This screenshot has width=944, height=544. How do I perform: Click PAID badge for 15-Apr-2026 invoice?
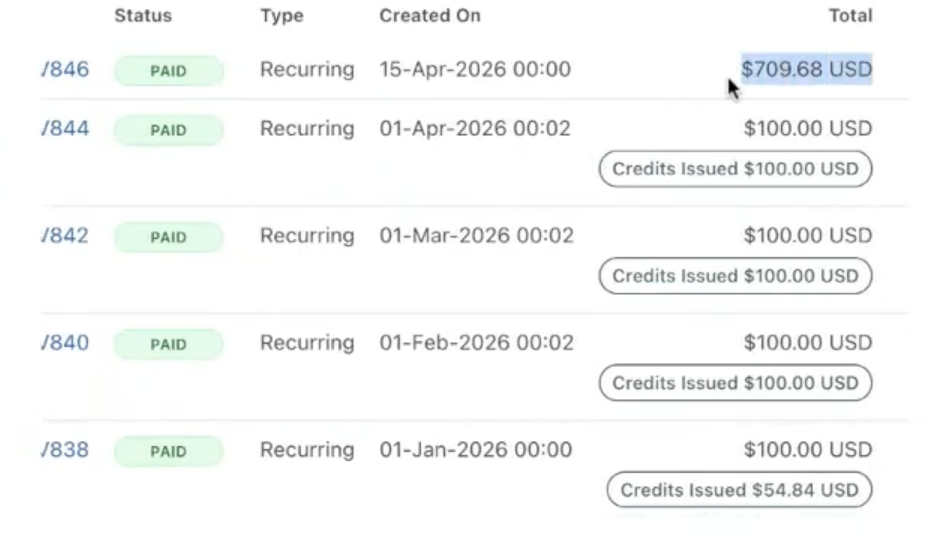pyautogui.click(x=169, y=71)
